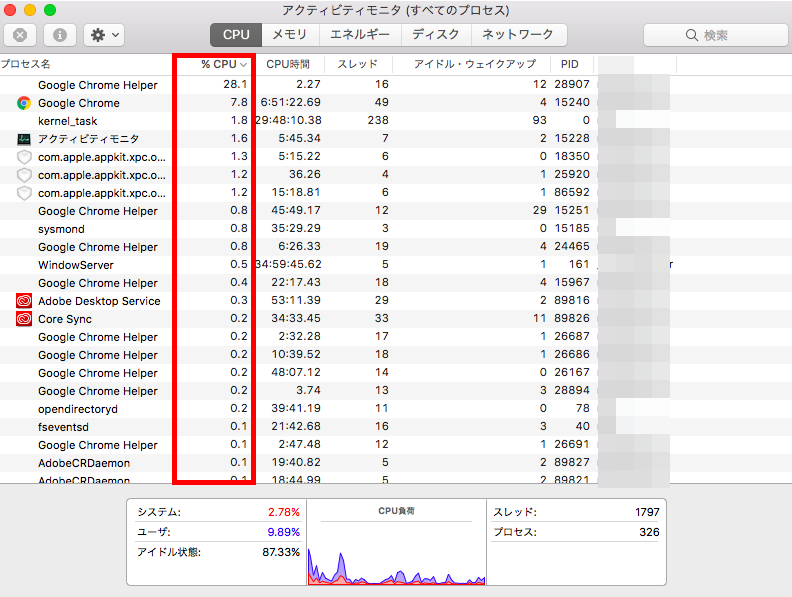Switch to the エネルギー tab

pyautogui.click(x=360, y=35)
